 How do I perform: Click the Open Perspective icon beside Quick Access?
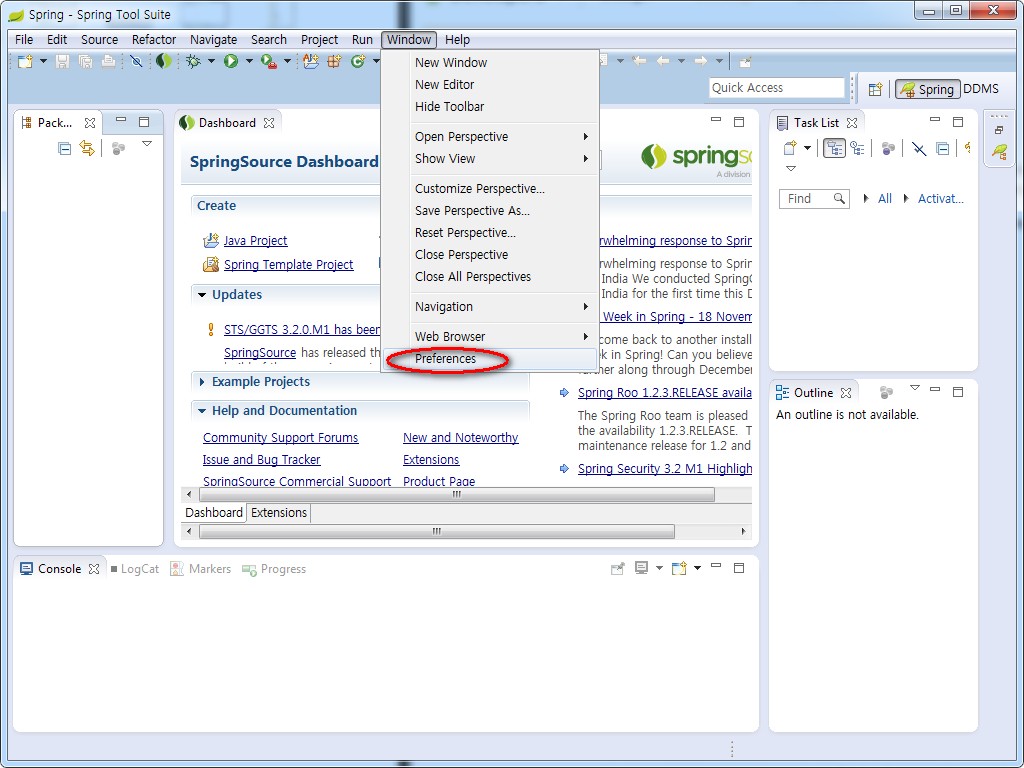pyautogui.click(x=875, y=89)
